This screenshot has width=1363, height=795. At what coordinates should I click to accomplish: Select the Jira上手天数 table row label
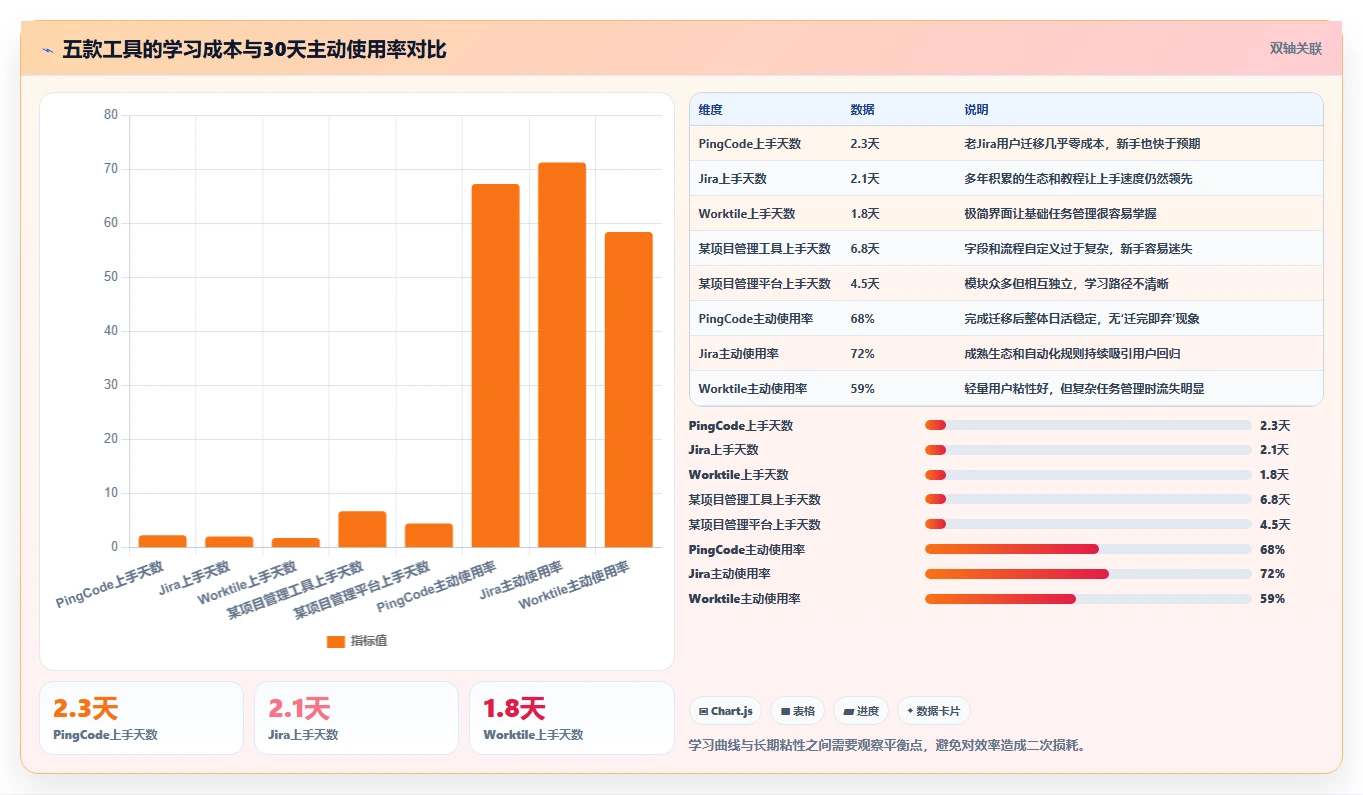pyautogui.click(x=732, y=179)
